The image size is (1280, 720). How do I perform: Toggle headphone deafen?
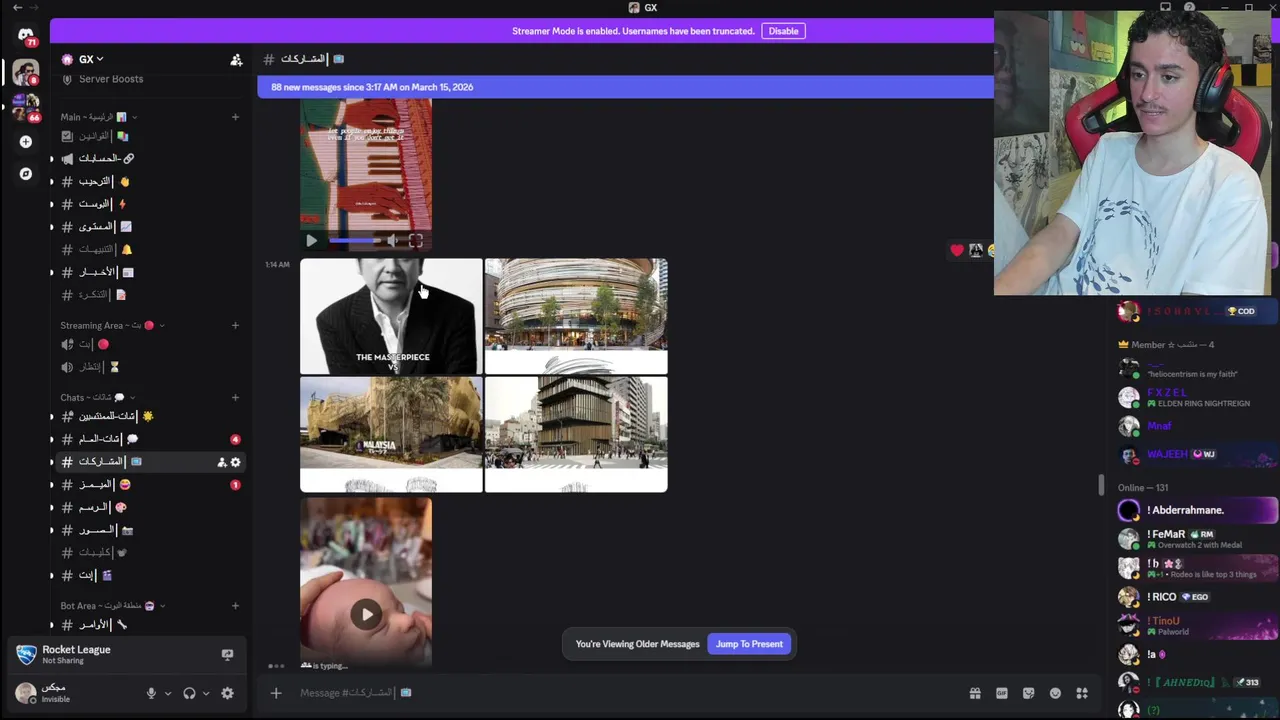pos(189,693)
